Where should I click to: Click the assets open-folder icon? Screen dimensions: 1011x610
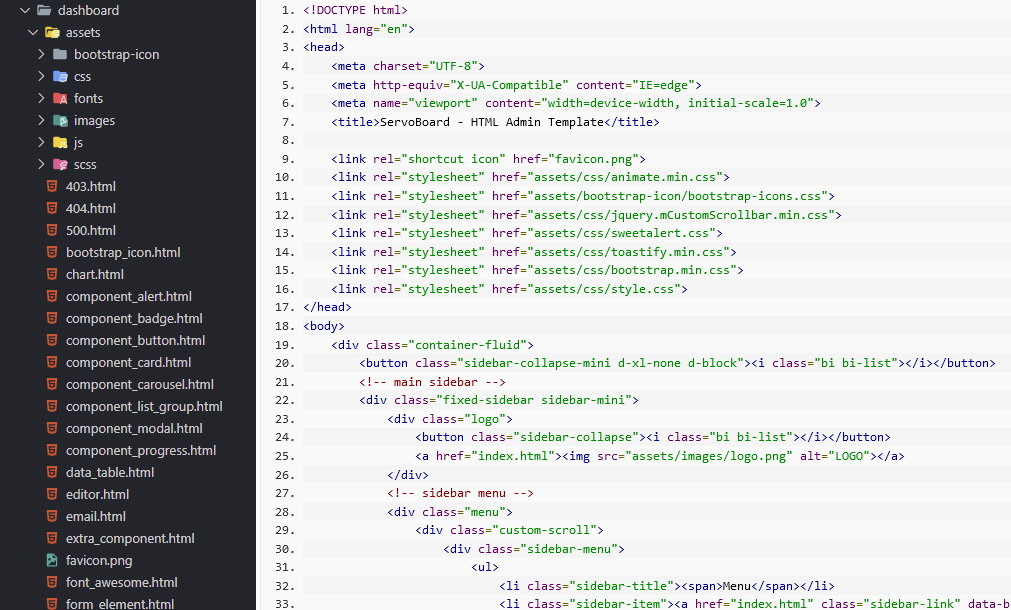[x=52, y=32]
